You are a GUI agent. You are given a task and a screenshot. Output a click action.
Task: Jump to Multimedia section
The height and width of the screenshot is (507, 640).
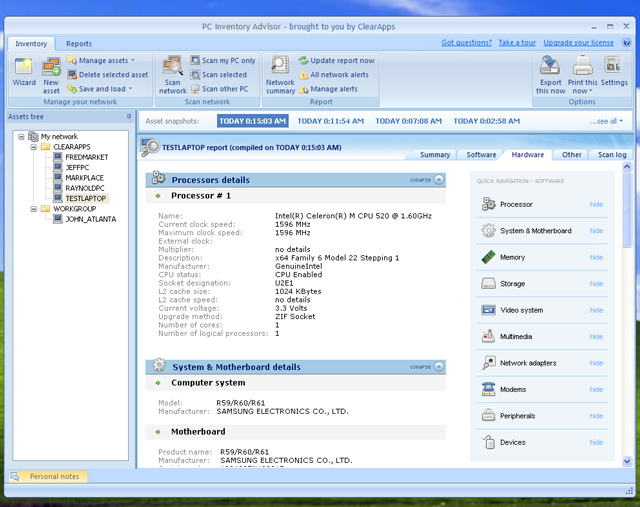point(516,337)
